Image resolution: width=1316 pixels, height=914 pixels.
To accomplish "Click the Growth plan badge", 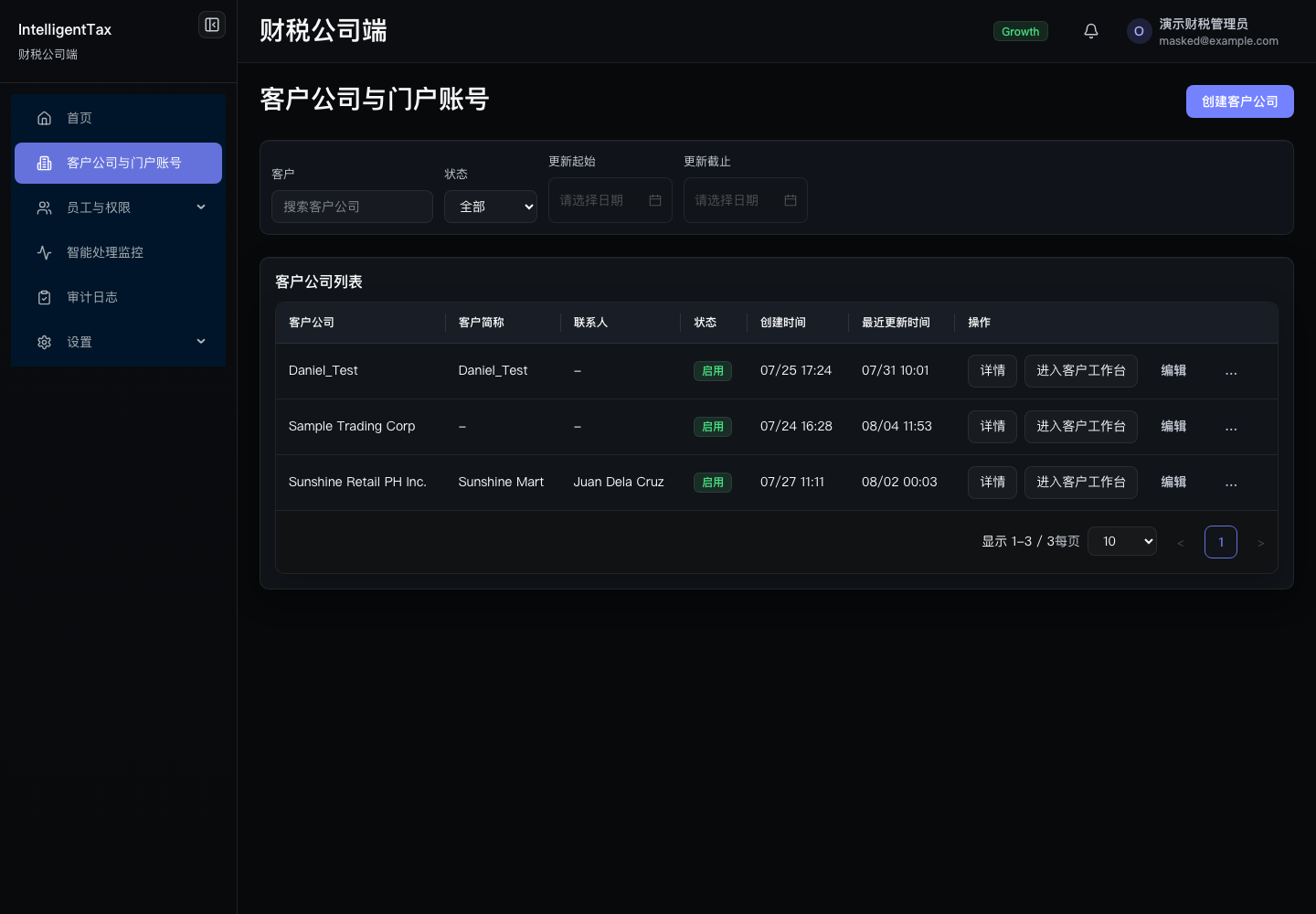I will click(x=1021, y=31).
